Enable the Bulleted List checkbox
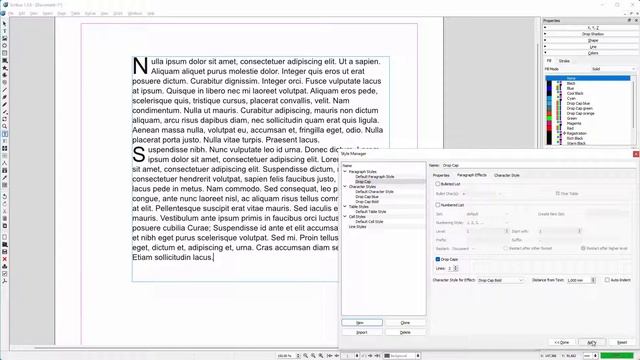 tap(438, 184)
